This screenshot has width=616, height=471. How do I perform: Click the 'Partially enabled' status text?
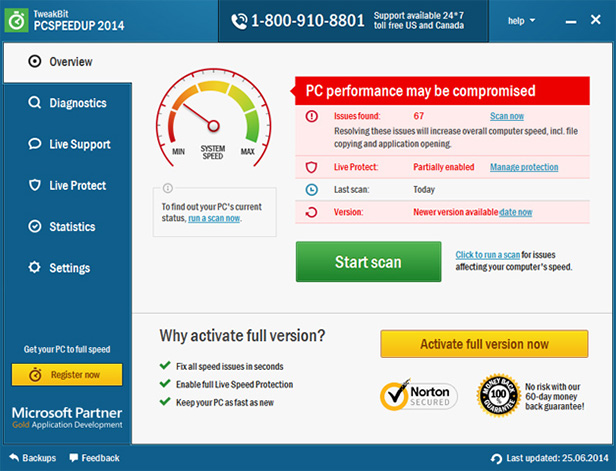click(444, 167)
